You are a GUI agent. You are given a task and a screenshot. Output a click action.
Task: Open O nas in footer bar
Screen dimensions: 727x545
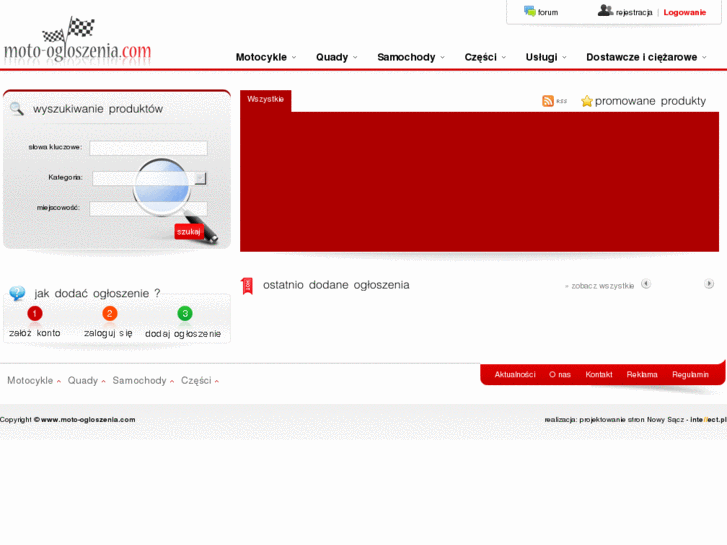point(560,374)
